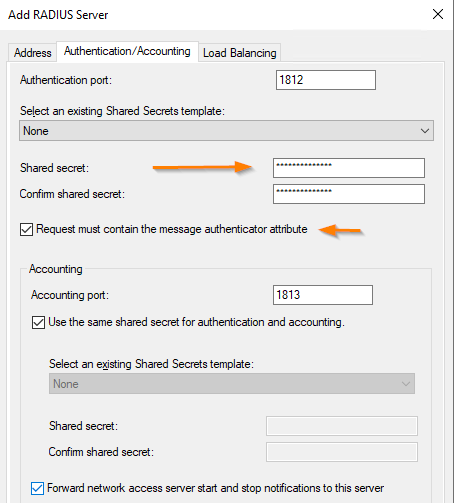This screenshot has height=503, width=454.
Task: Click the Authentication port label
Action: click(x=66, y=80)
